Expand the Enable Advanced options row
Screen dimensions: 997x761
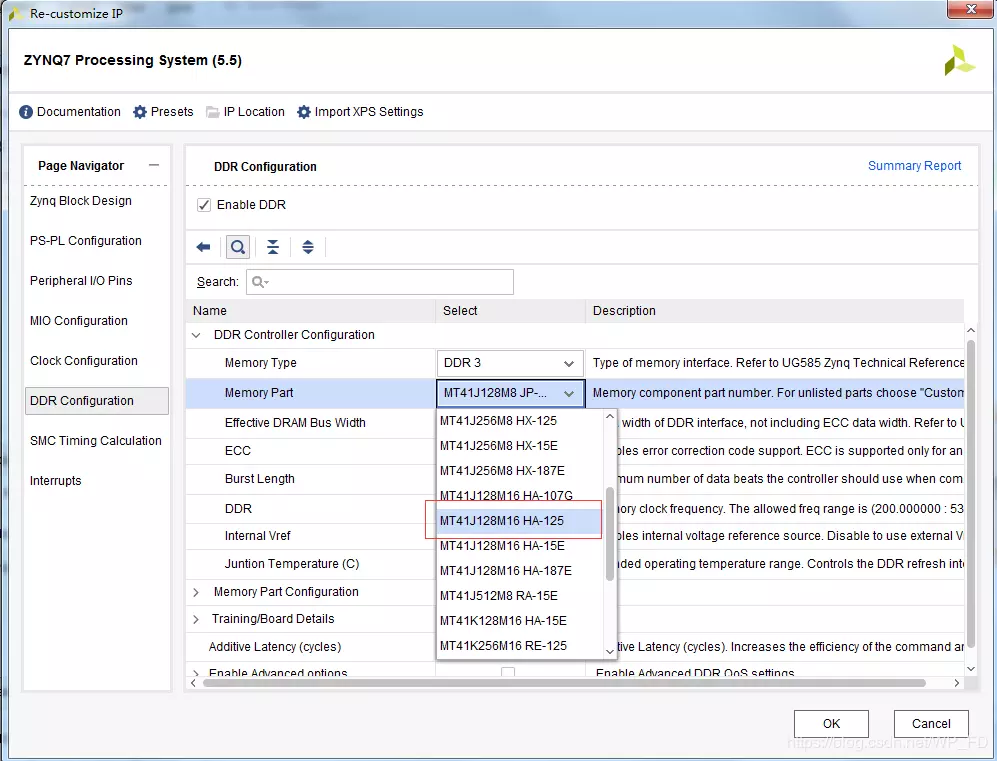point(196,673)
